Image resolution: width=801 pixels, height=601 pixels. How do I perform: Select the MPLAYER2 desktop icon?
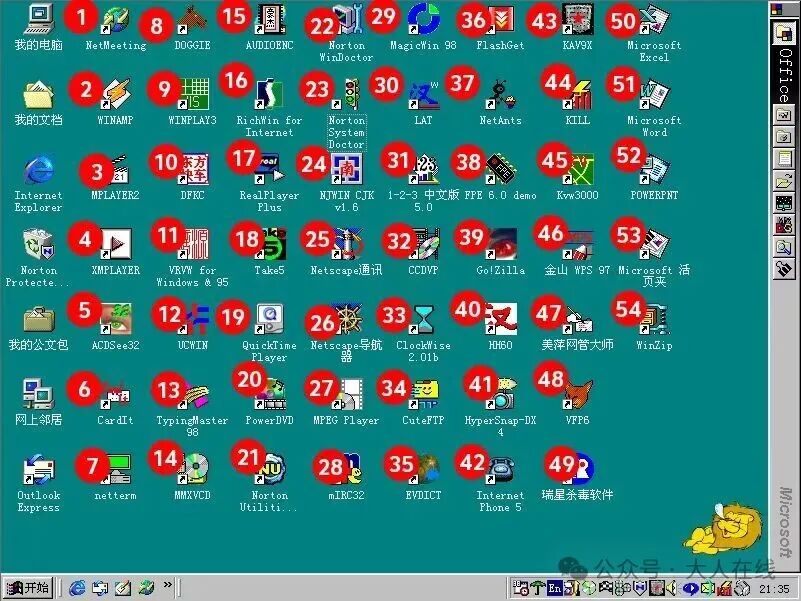pyautogui.click(x=116, y=170)
